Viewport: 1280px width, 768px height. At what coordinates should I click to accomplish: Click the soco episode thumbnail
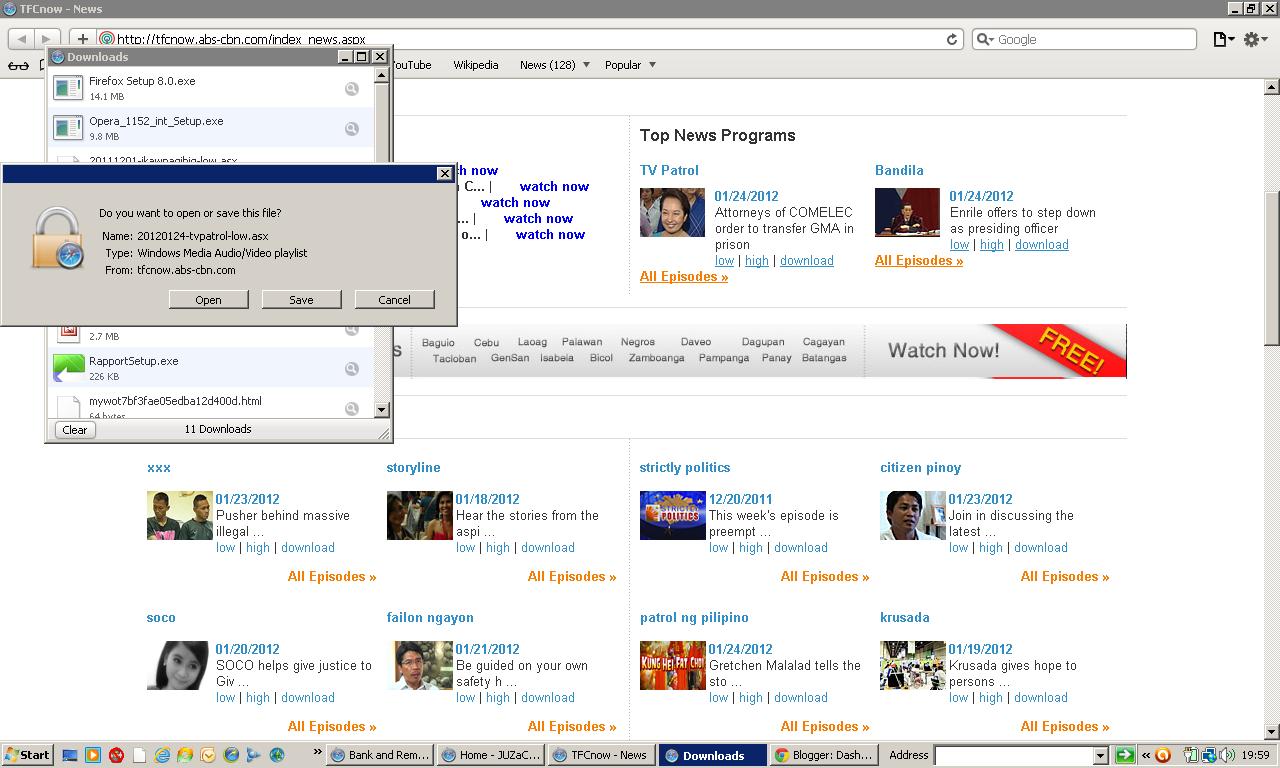178,666
